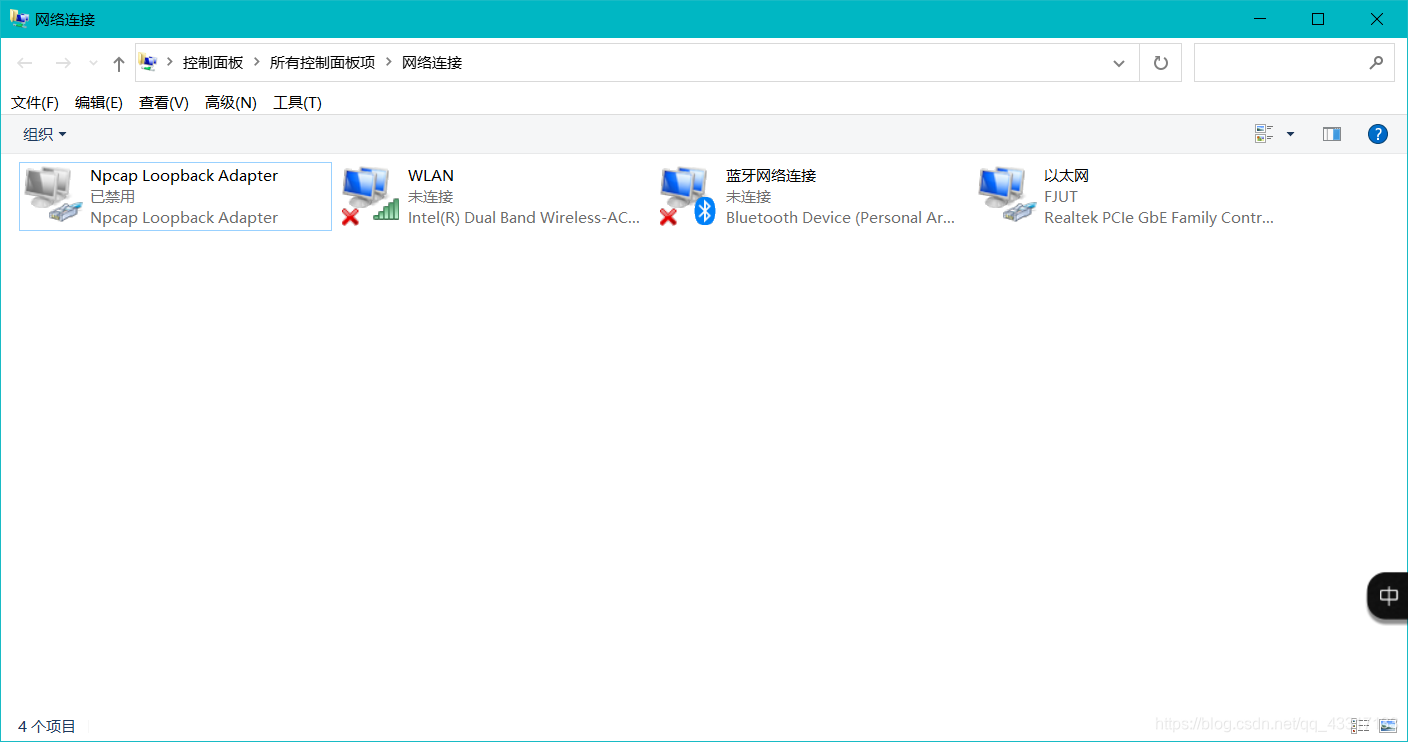This screenshot has height=742, width=1408.
Task: Click the address bar location icon
Action: [x=148, y=62]
